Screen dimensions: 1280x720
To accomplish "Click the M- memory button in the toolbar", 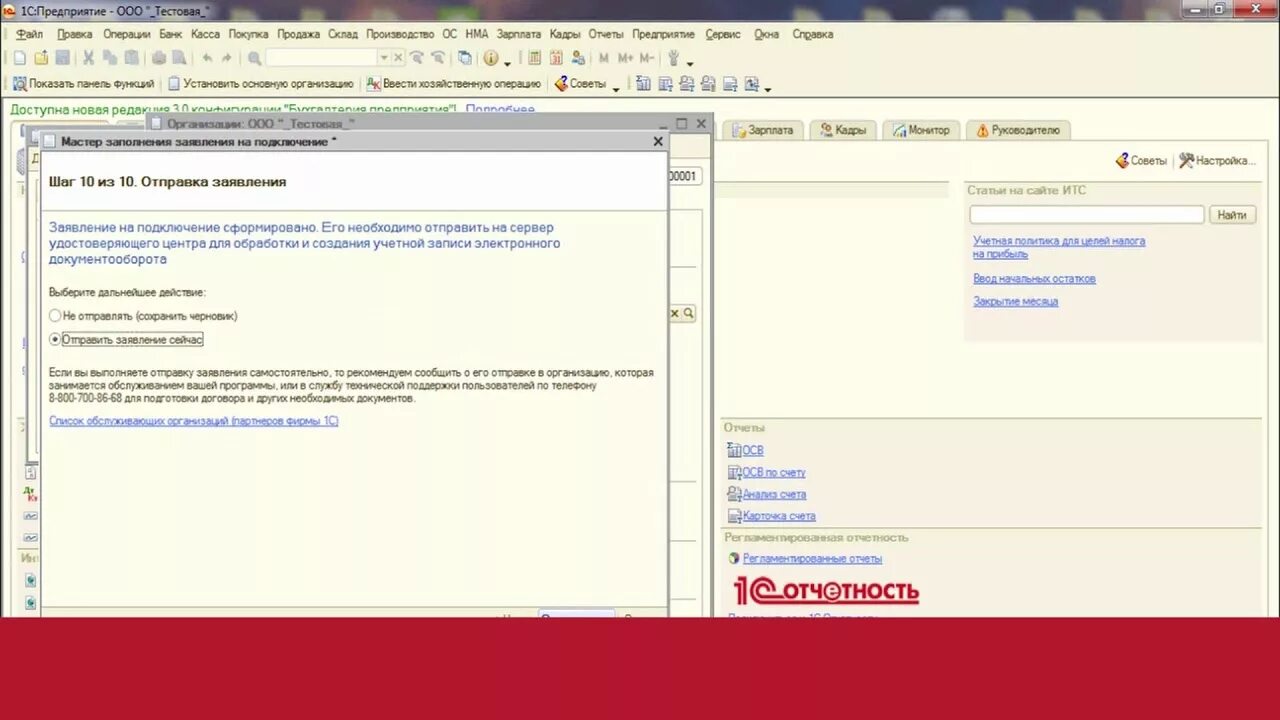I will 647,58.
